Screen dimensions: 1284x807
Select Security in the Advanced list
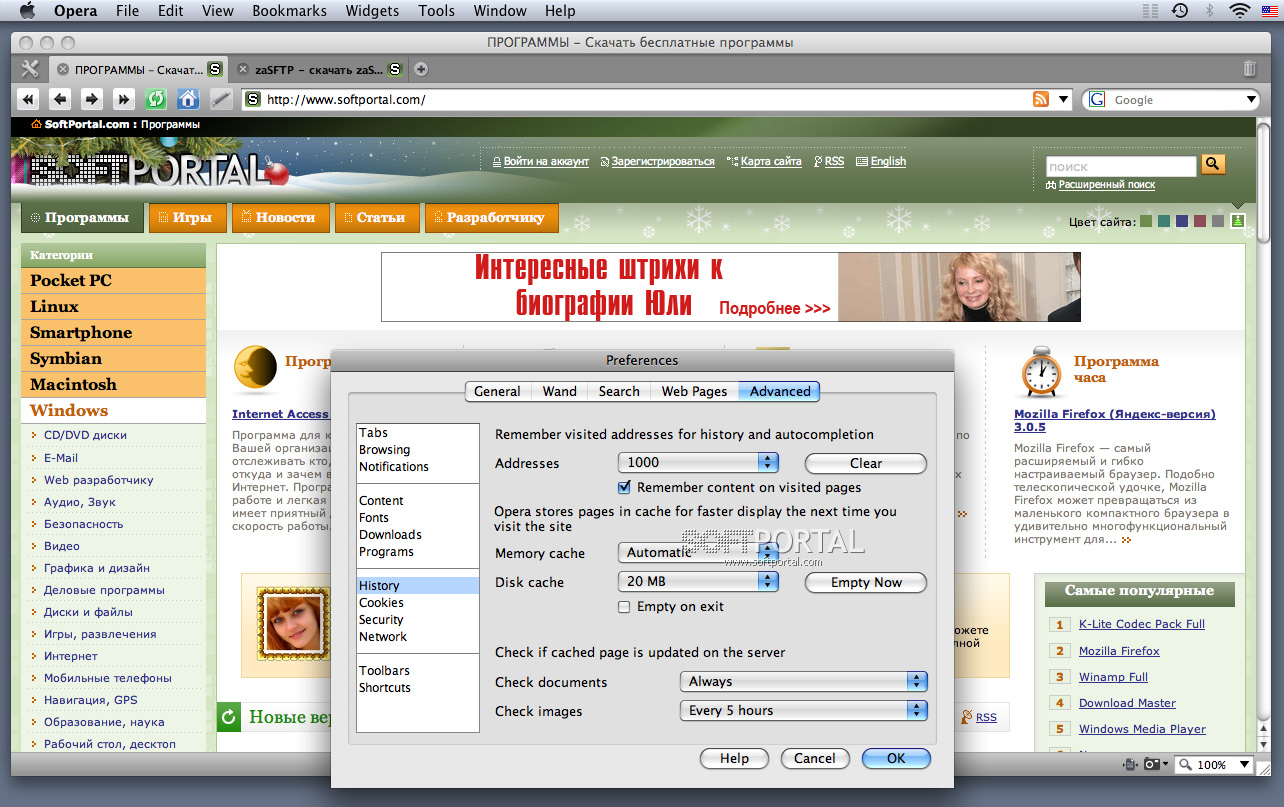418,620
